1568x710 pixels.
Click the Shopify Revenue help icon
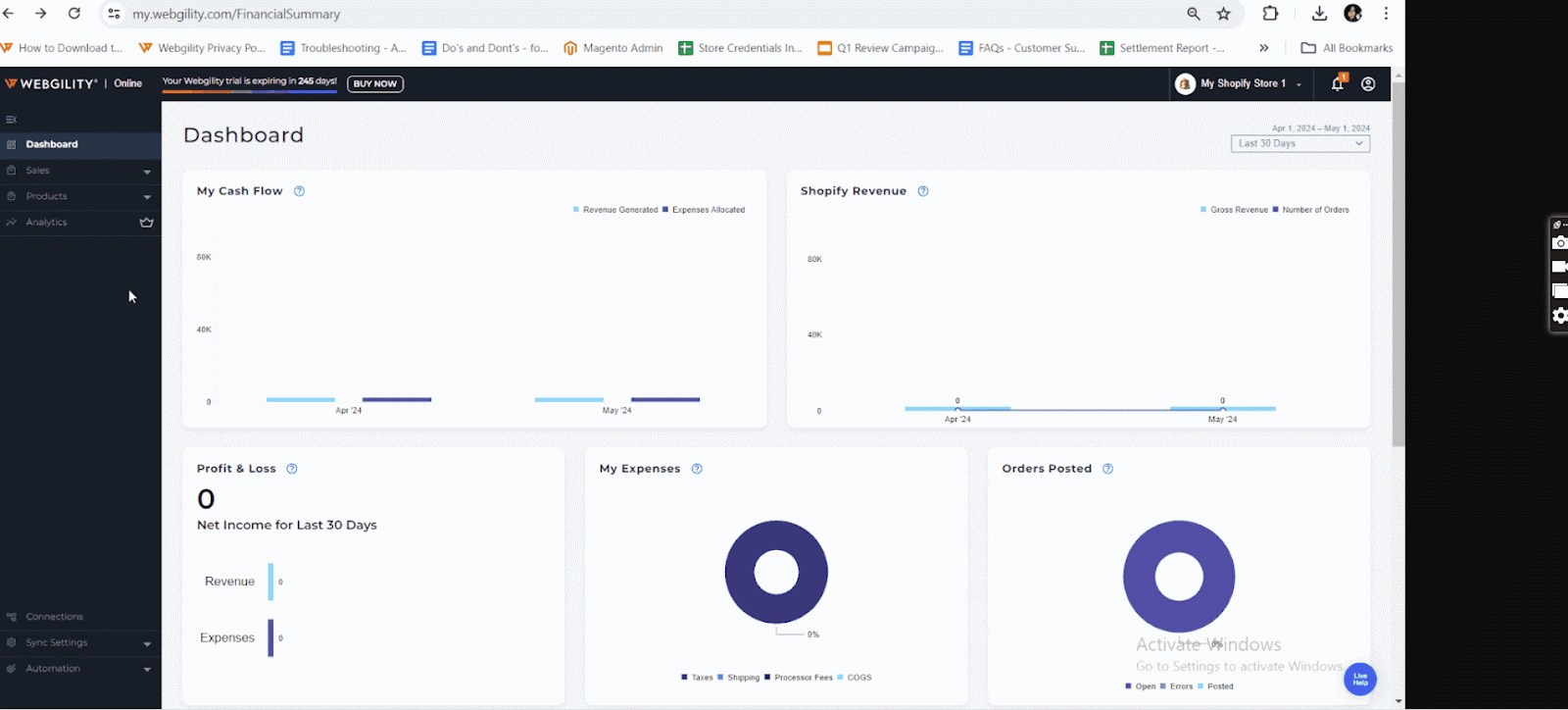(922, 191)
